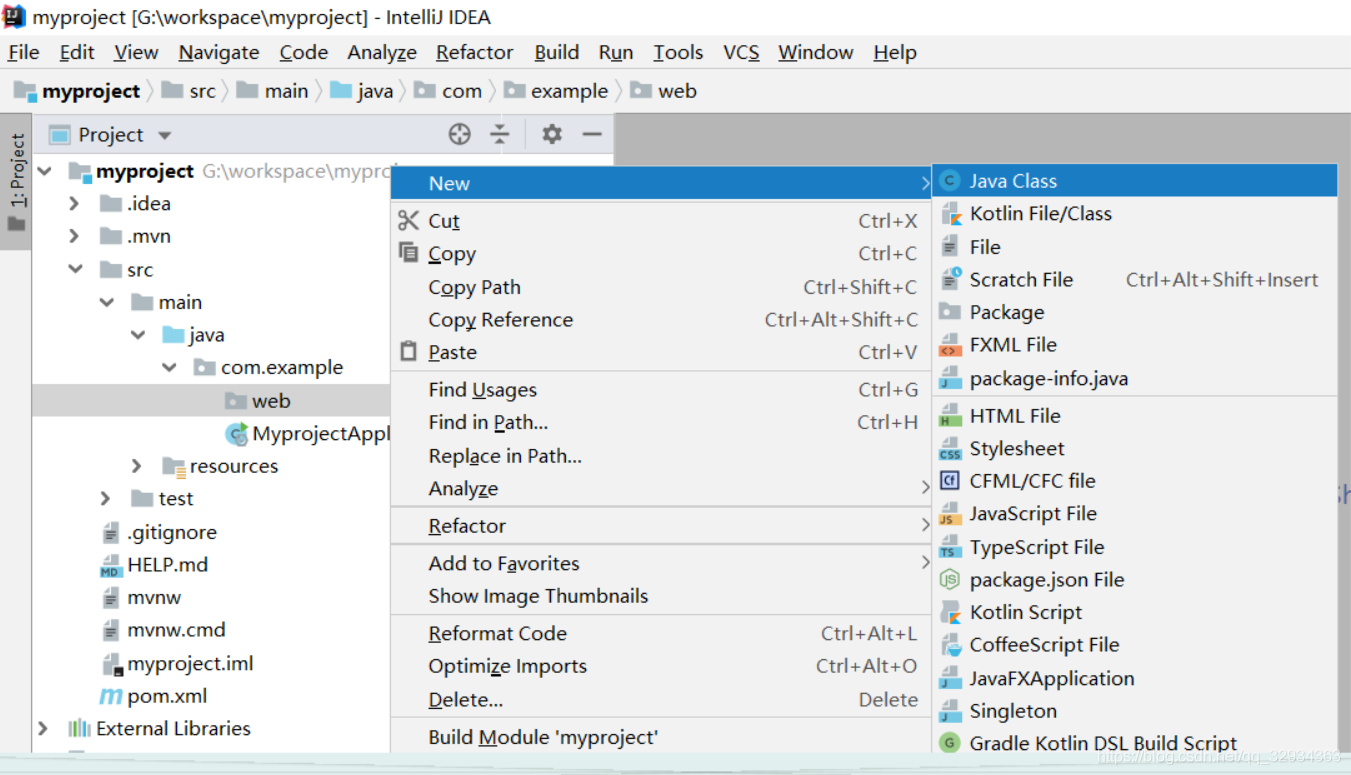Click myproject breadcrumb
The width and height of the screenshot is (1351, 775).
(77, 91)
